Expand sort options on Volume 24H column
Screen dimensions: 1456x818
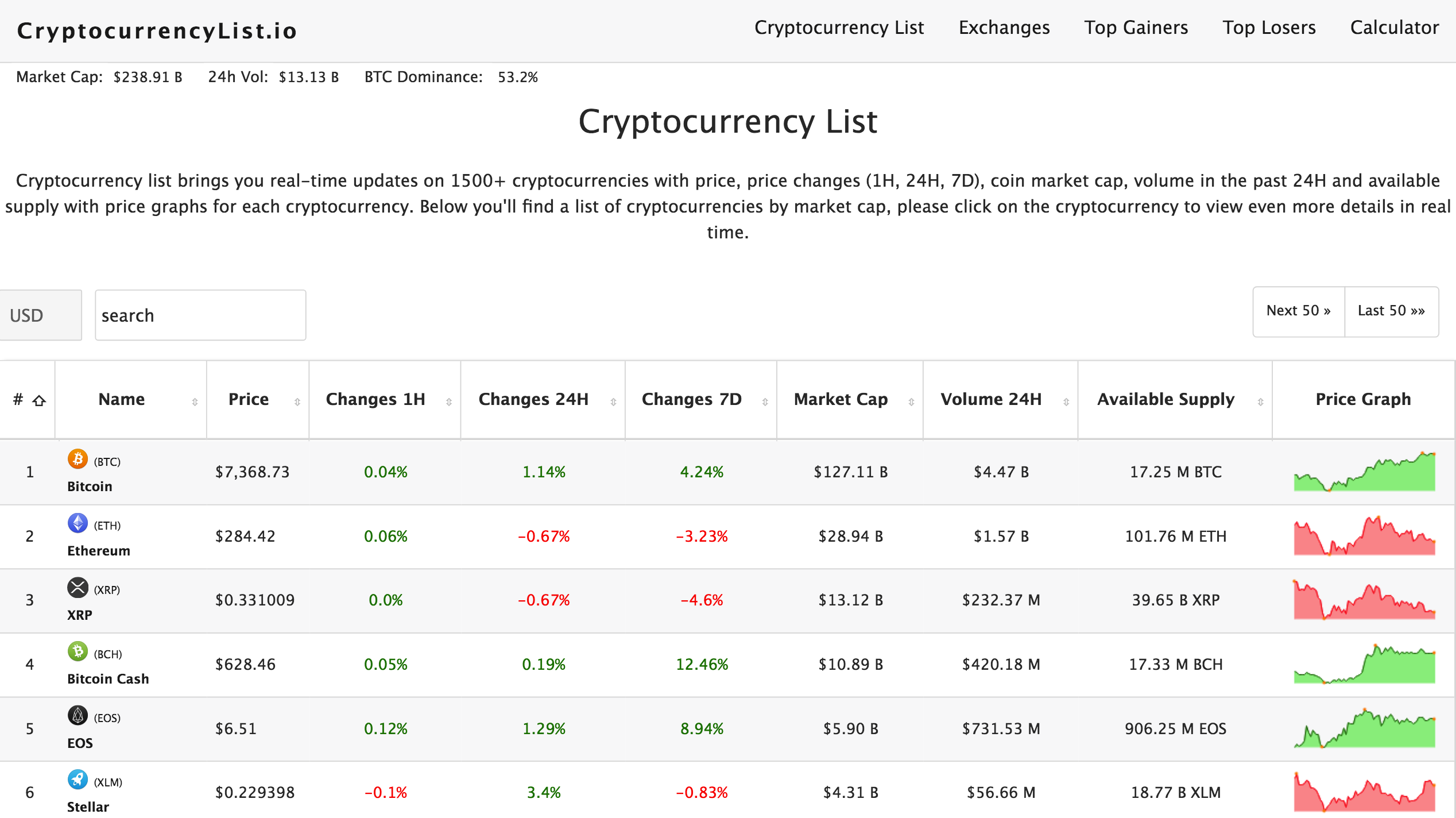1067,402
